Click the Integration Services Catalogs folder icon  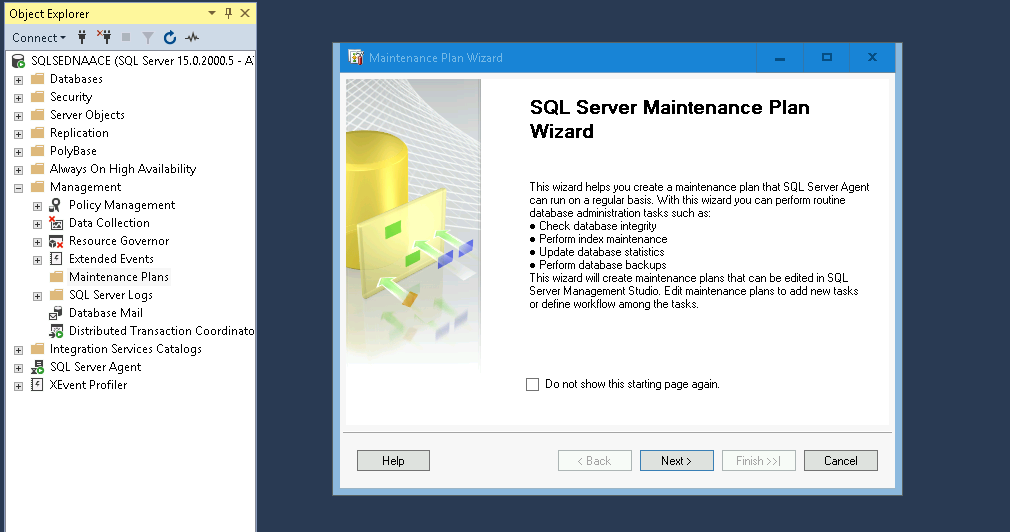pyautogui.click(x=38, y=349)
